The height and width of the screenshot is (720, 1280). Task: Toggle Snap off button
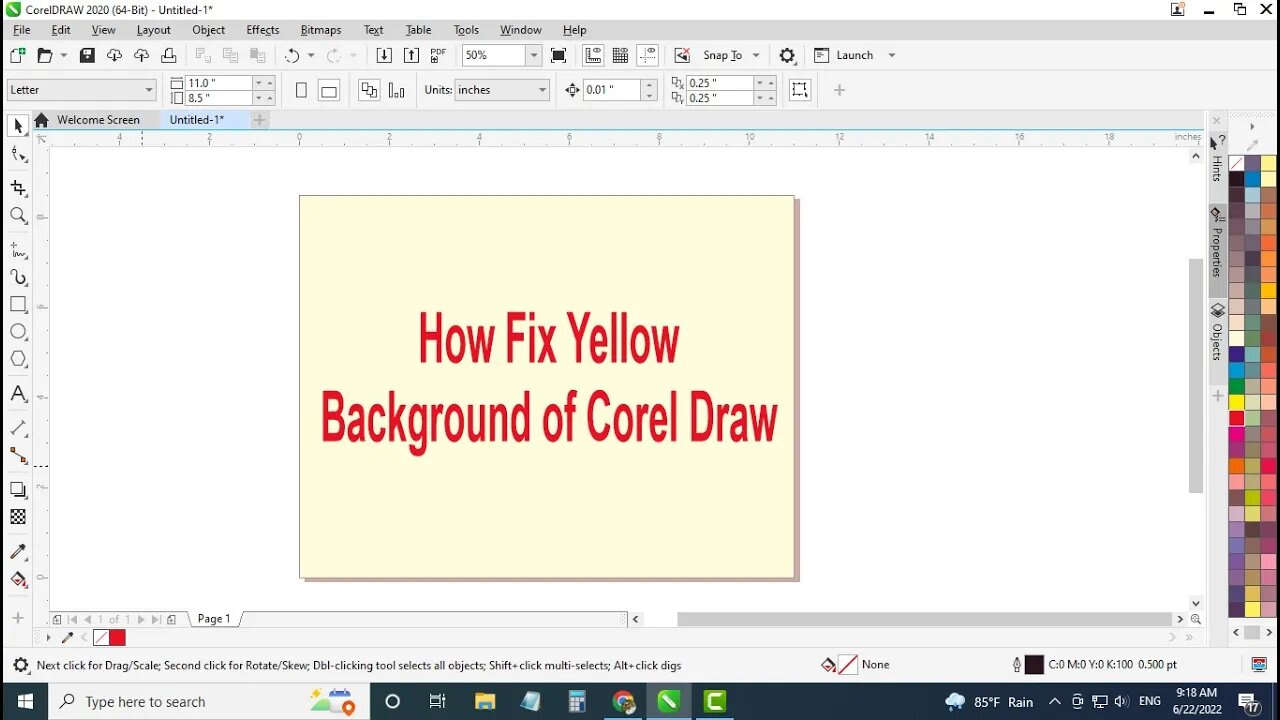tap(682, 55)
